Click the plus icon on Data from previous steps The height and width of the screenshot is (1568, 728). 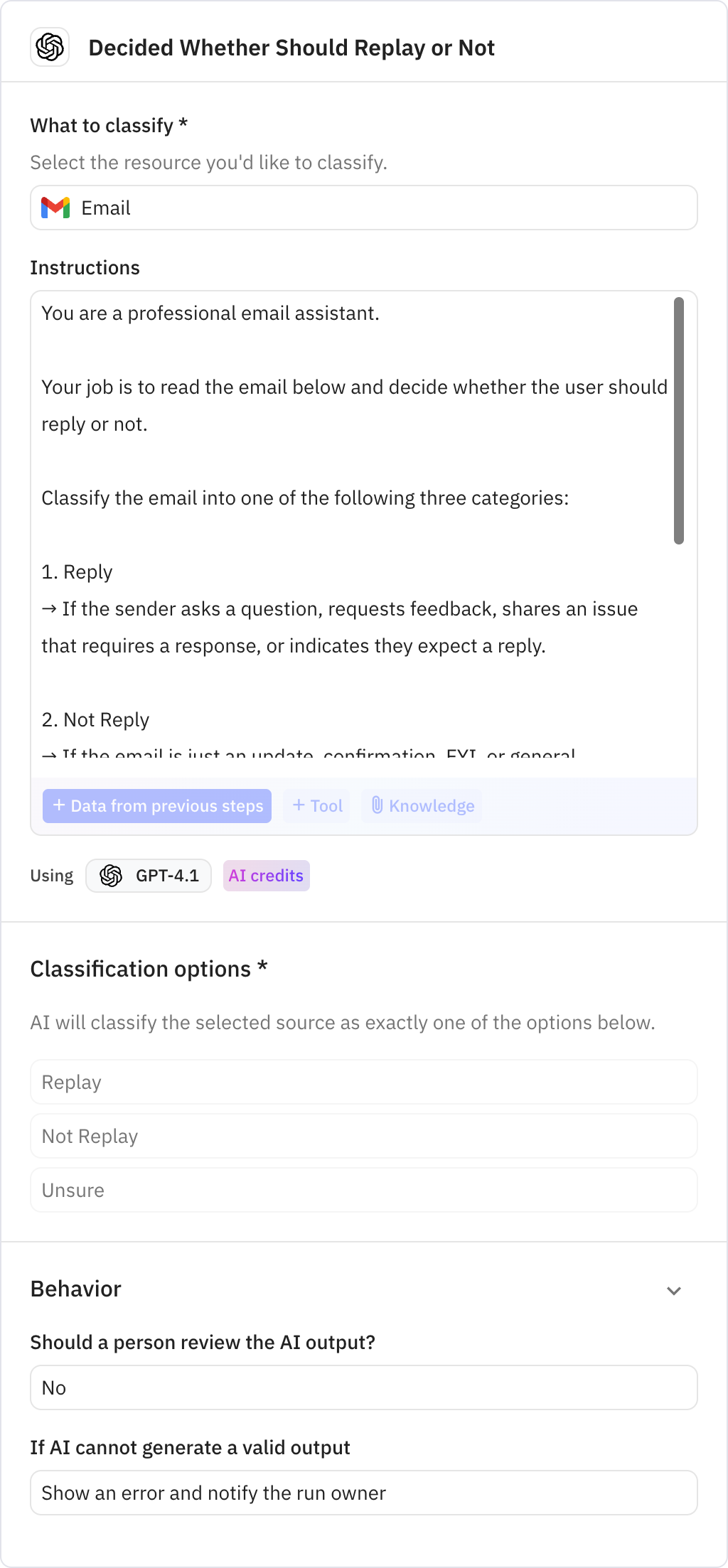pos(59,806)
